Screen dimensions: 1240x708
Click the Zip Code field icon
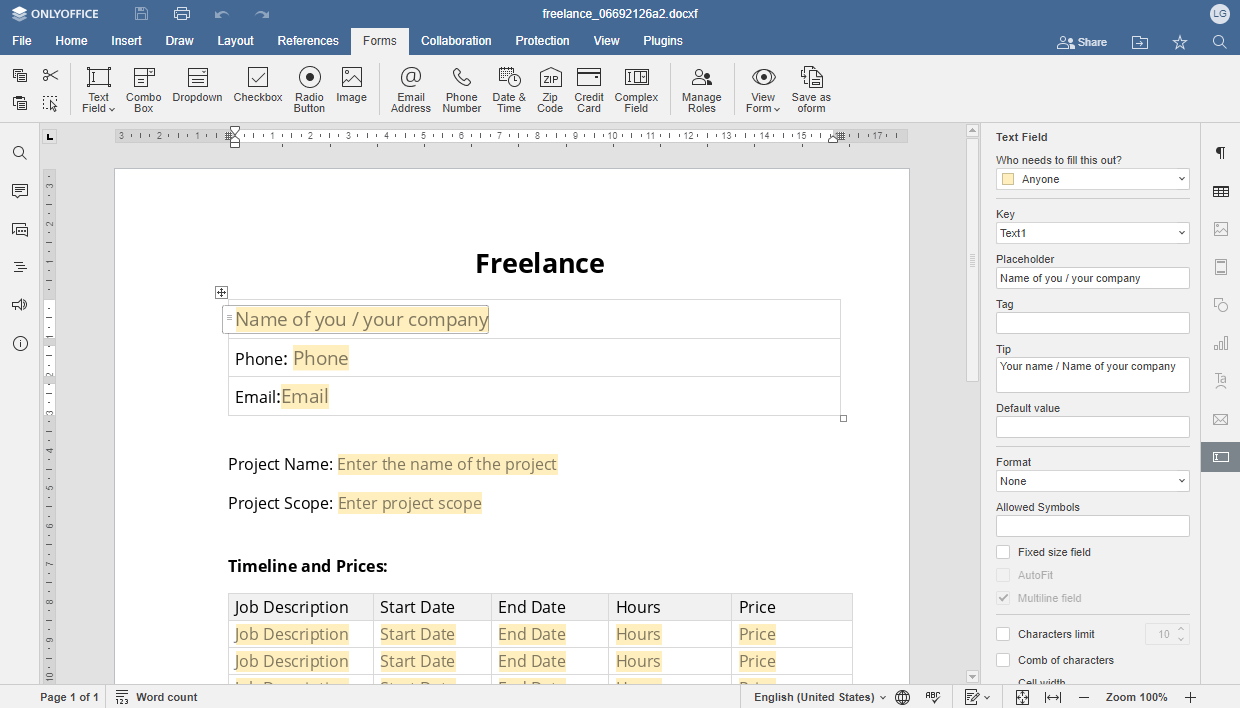tap(550, 78)
